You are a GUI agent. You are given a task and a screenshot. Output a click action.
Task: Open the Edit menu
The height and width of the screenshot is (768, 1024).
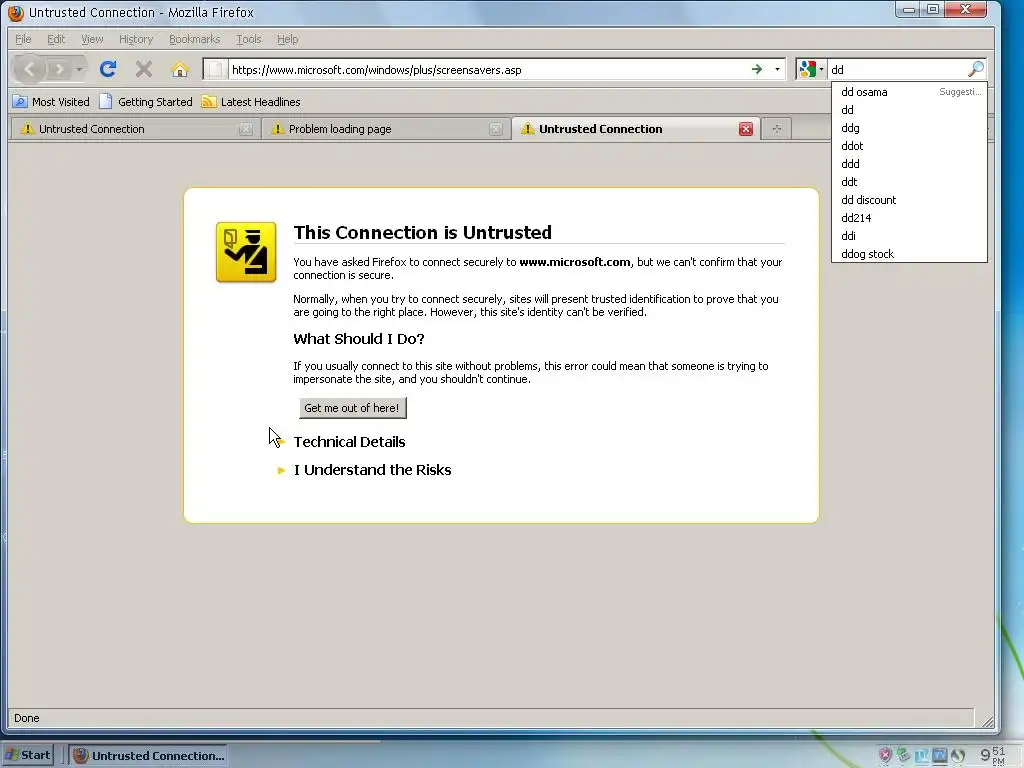point(56,39)
